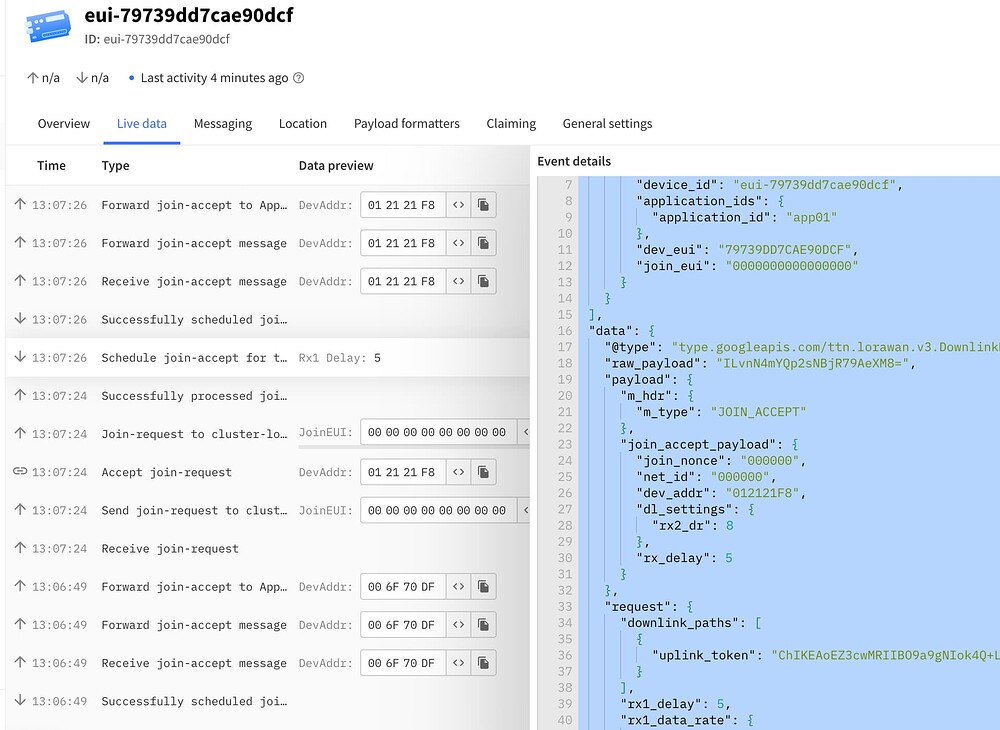Select DevAddr field 01 21 21 F8 in Accept join-request row
The image size is (1000, 730).
[x=403, y=472]
